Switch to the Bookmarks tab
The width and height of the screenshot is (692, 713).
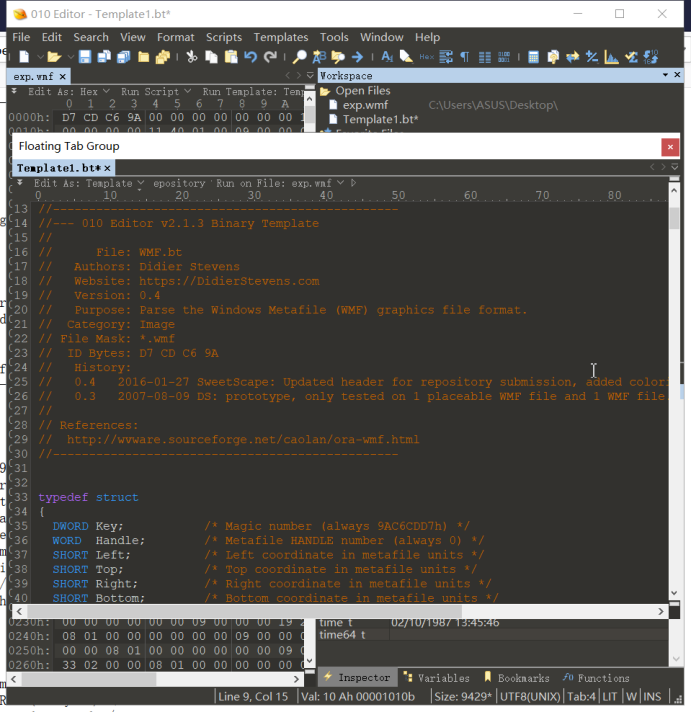[x=517, y=678]
